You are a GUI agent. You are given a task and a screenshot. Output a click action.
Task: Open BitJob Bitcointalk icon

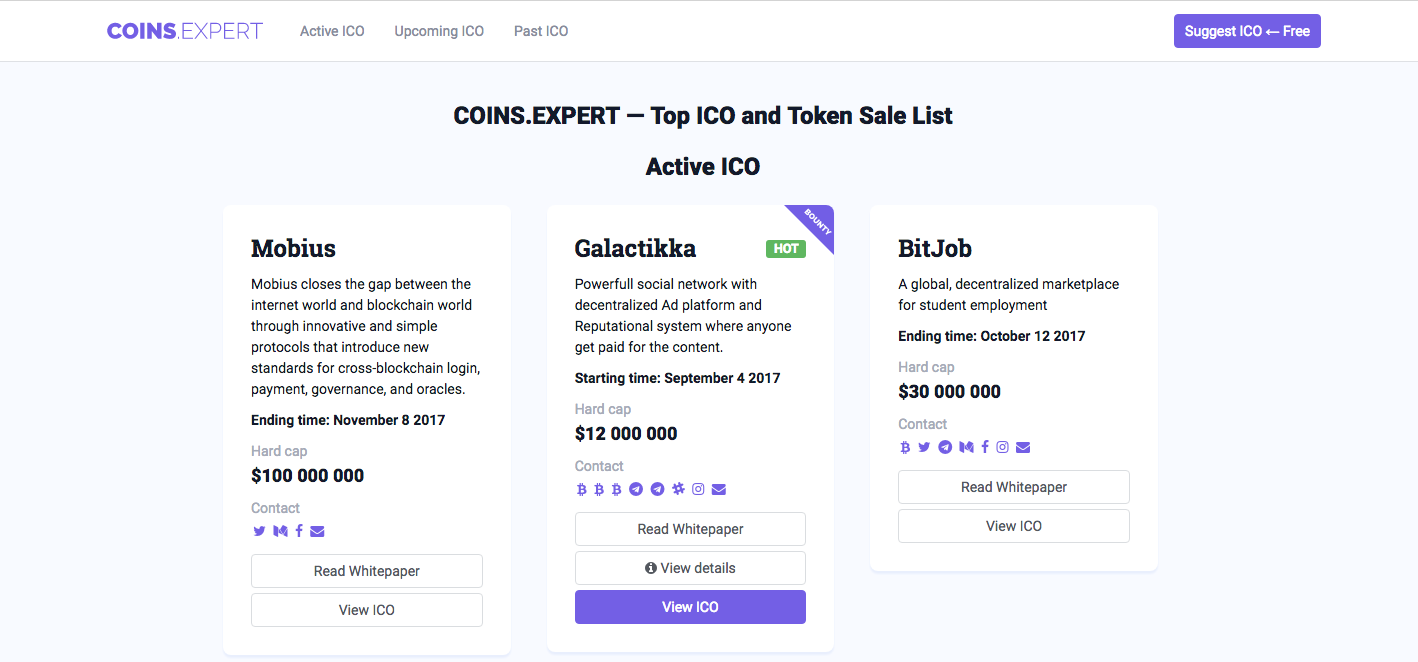(x=905, y=447)
